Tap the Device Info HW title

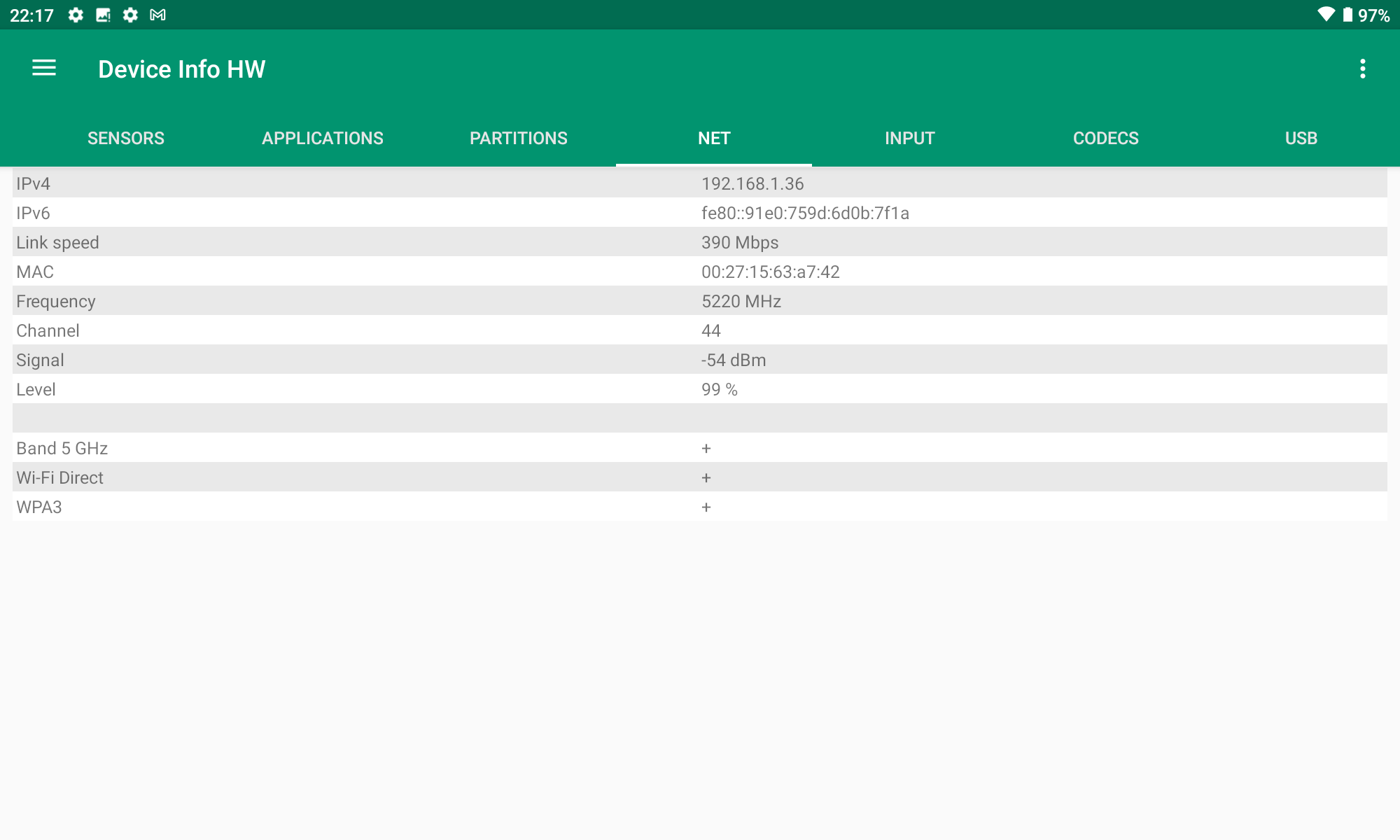[x=181, y=69]
